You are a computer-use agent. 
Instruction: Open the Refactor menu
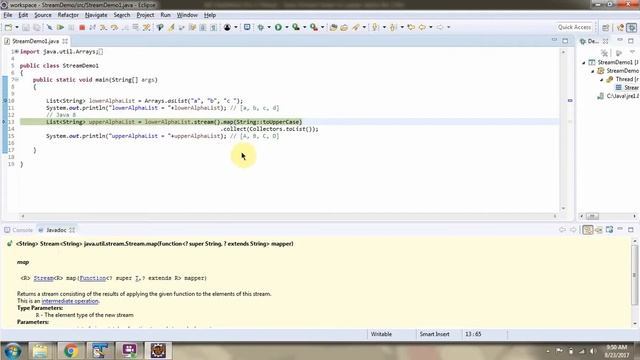point(68,15)
